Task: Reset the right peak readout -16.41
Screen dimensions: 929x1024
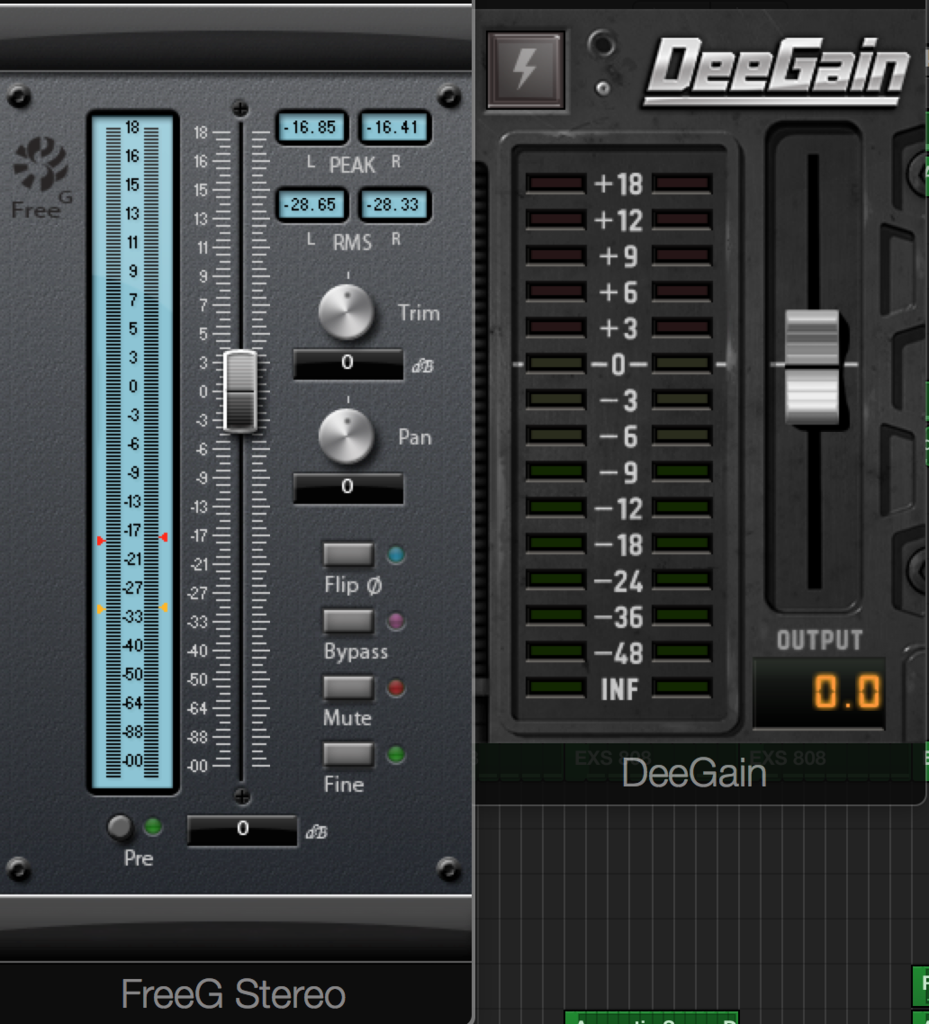Action: click(x=394, y=127)
